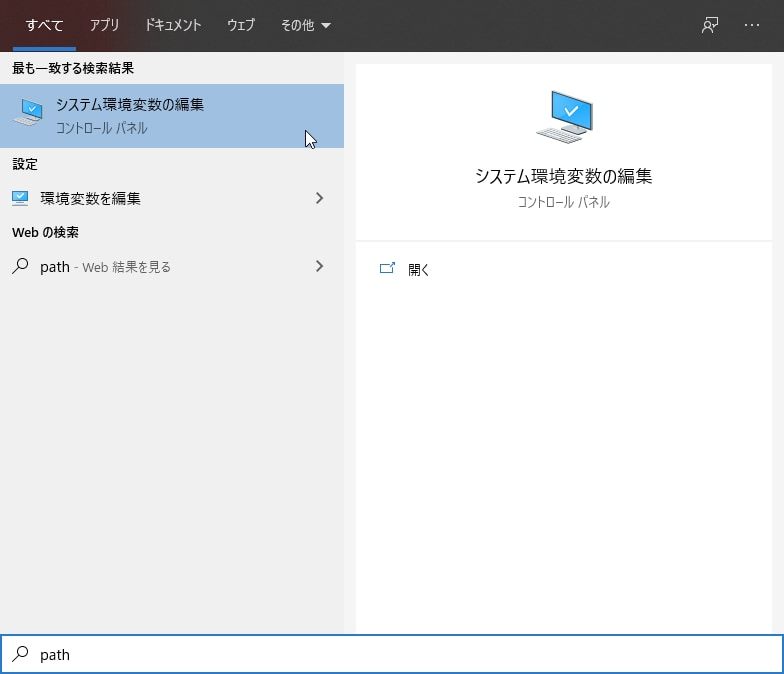Click the Web の検索 section heading
This screenshot has height=674, width=784.
click(46, 232)
